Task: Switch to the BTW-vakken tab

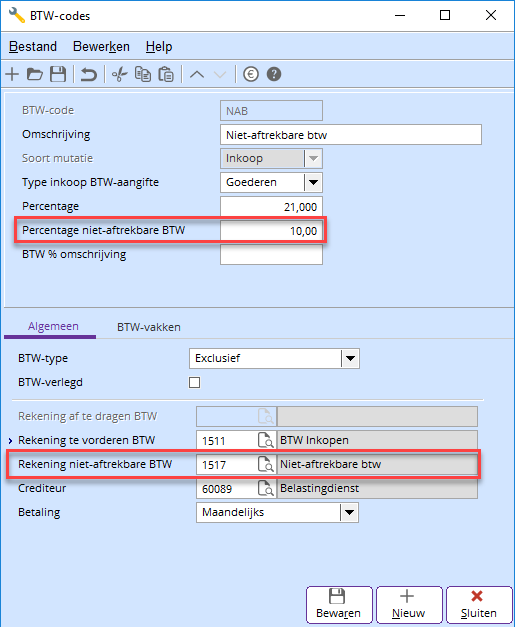Action: [x=149, y=327]
